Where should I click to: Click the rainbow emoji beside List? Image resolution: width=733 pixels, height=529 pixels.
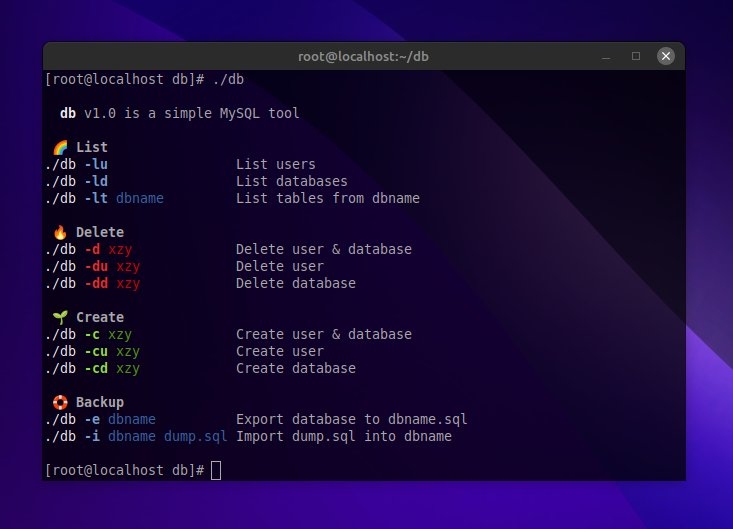tap(60, 147)
